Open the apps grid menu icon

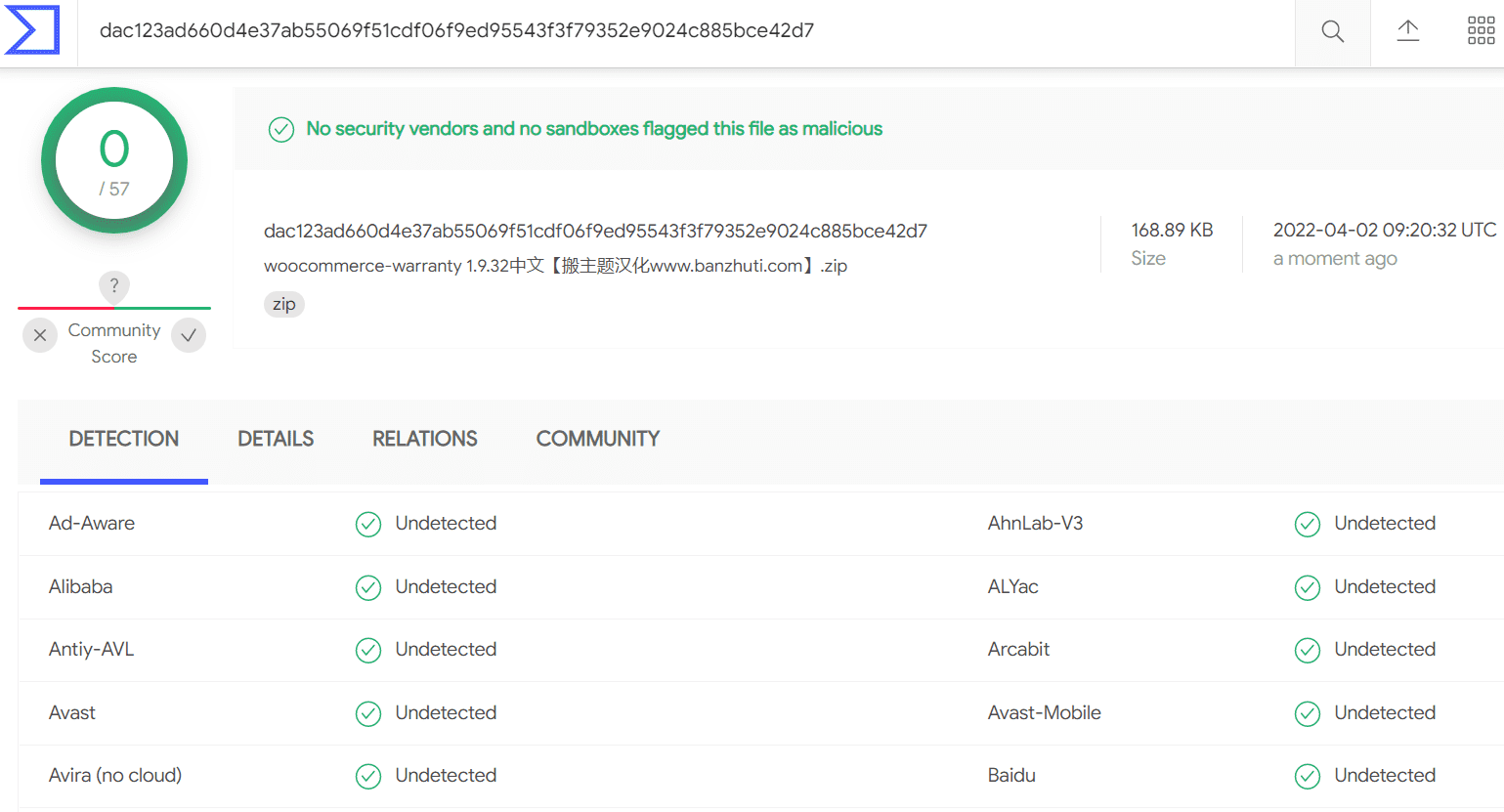coord(1481,30)
